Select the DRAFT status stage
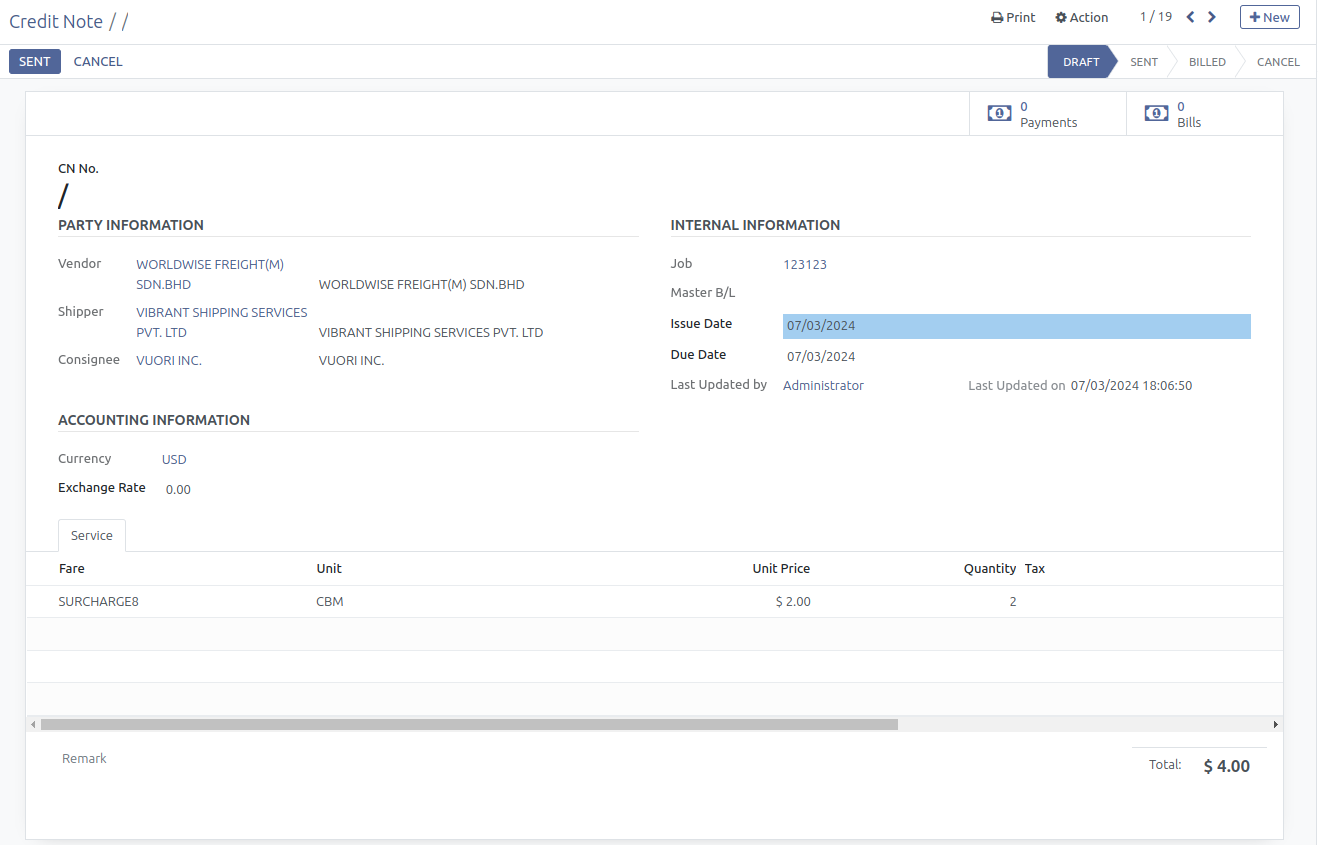Screen dimensions: 1318x845 [1080, 62]
